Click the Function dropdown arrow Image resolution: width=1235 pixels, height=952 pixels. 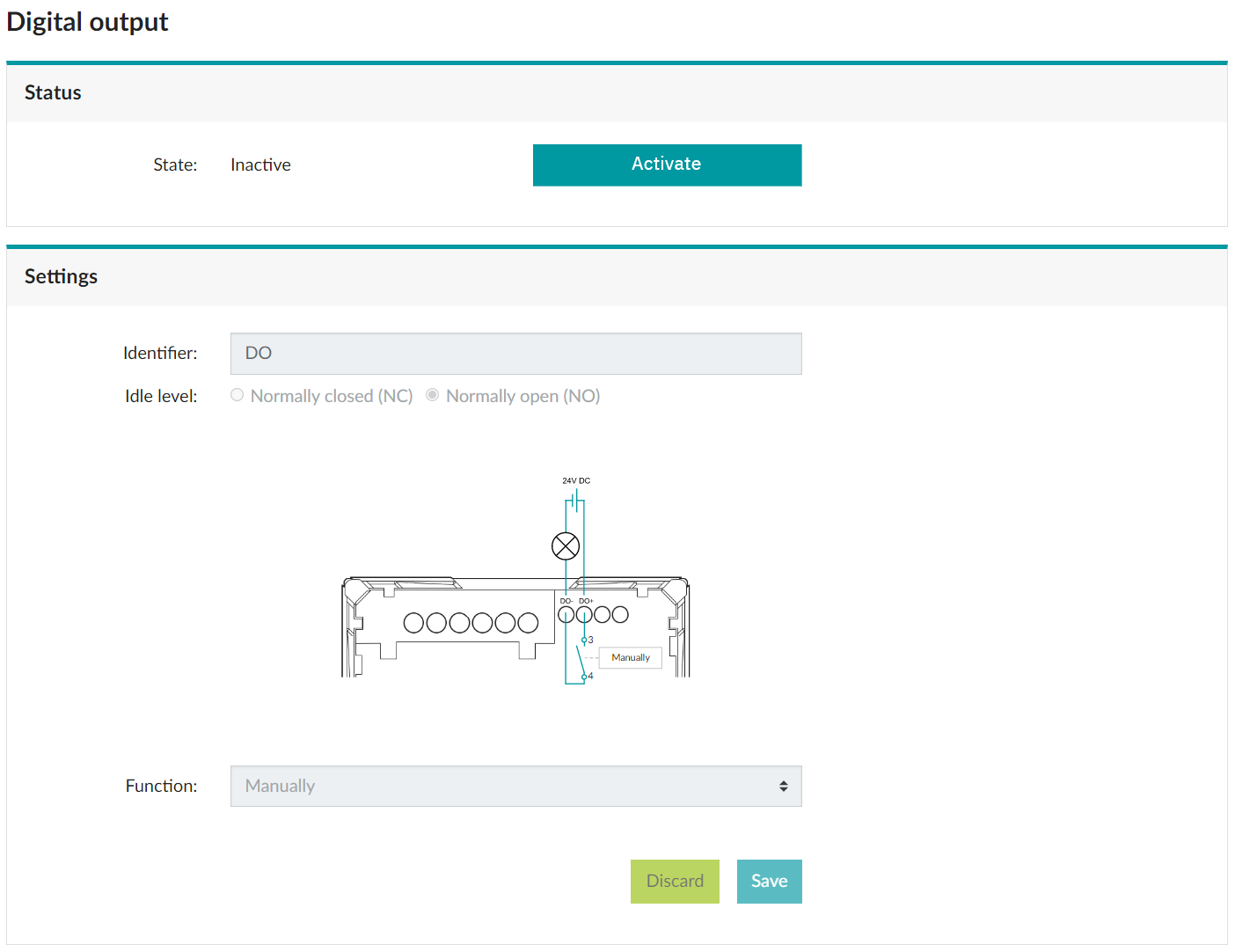point(783,786)
